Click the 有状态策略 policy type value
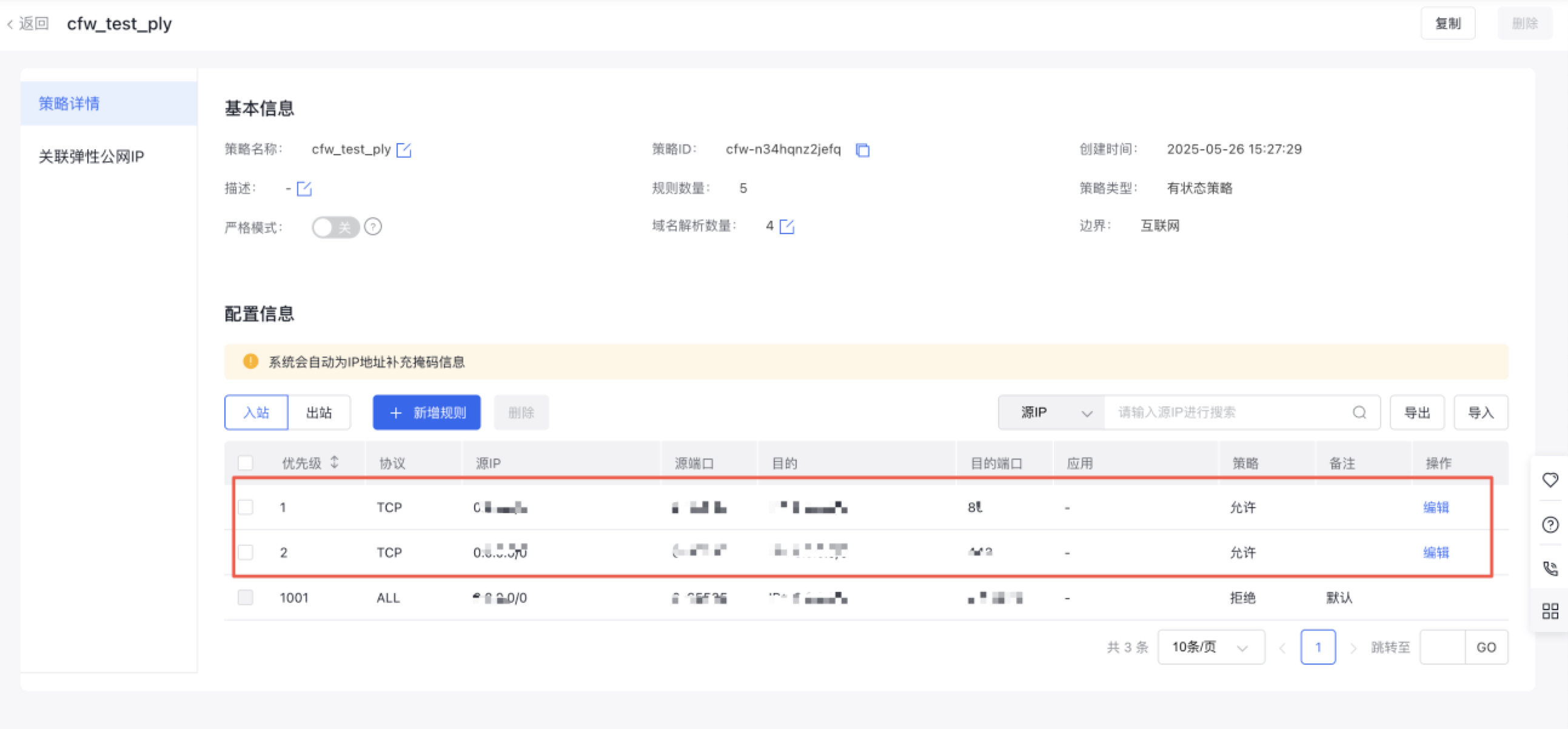Image resolution: width=1568 pixels, height=729 pixels. 1199,189
